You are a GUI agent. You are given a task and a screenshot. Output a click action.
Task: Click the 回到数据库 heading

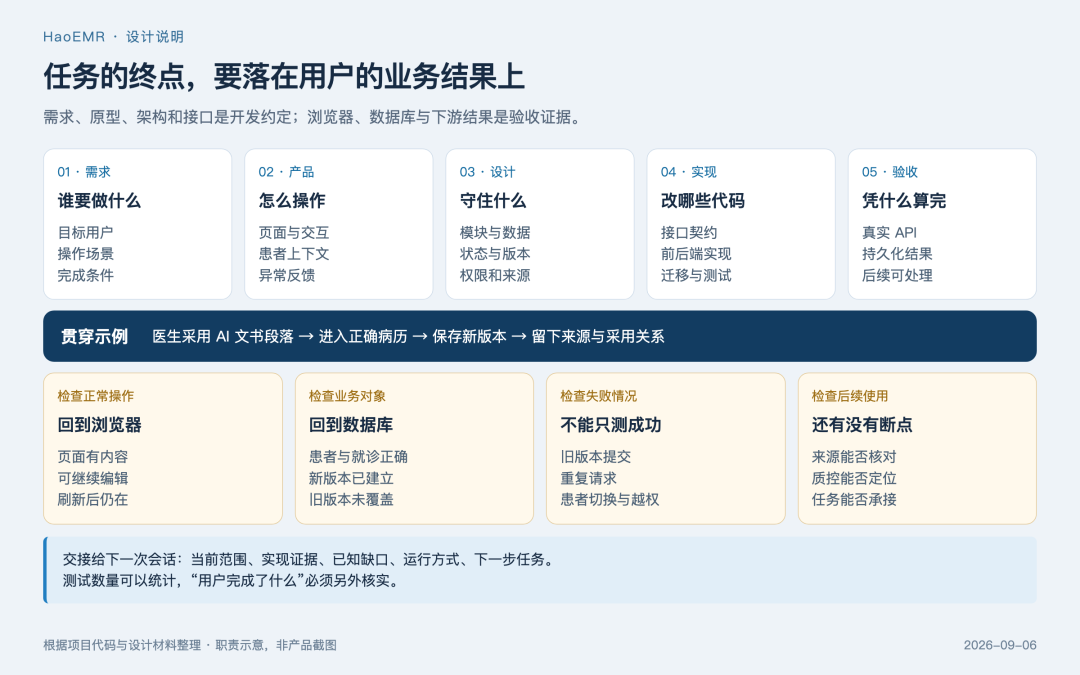point(351,425)
